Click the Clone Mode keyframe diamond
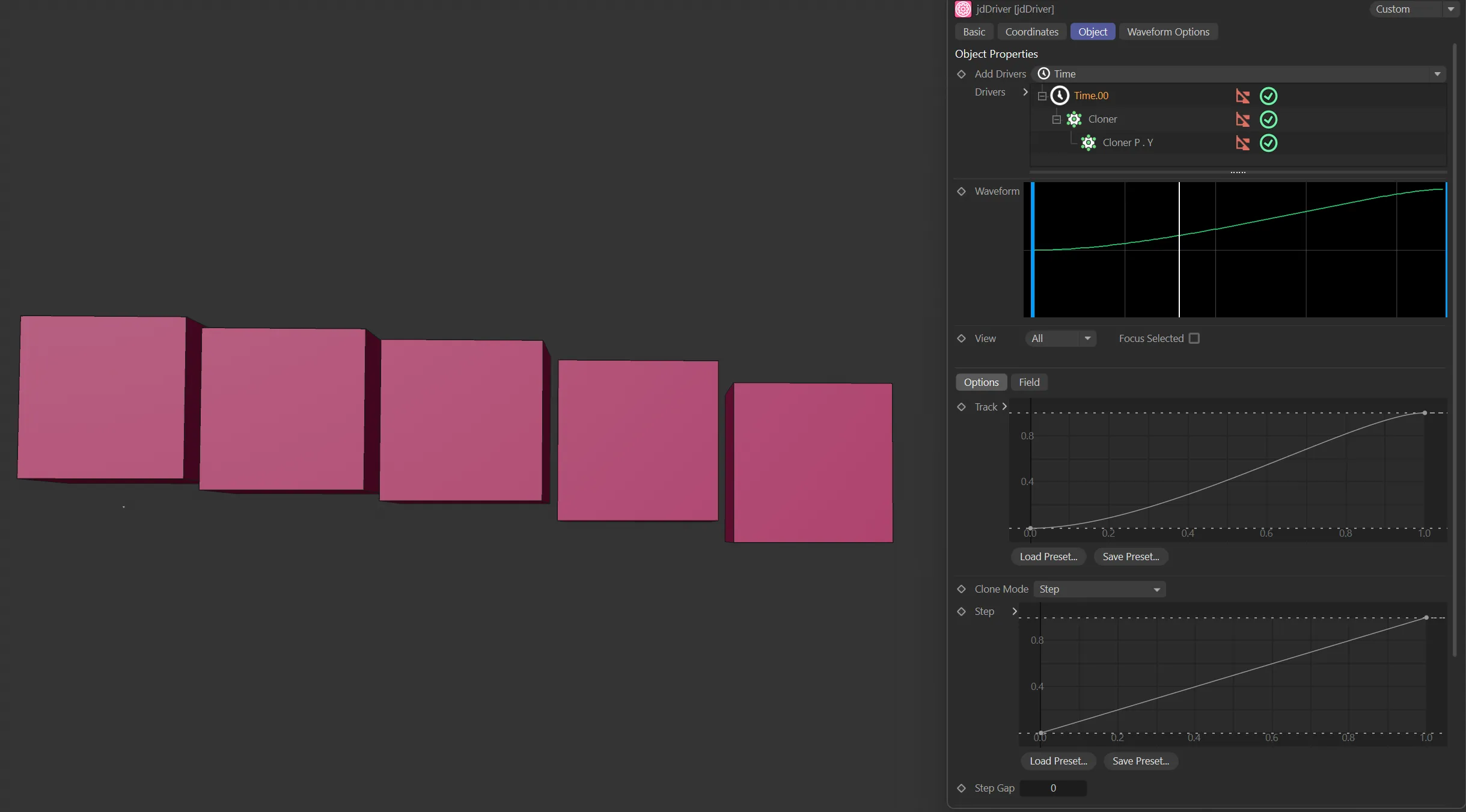This screenshot has width=1466, height=812. [x=961, y=589]
